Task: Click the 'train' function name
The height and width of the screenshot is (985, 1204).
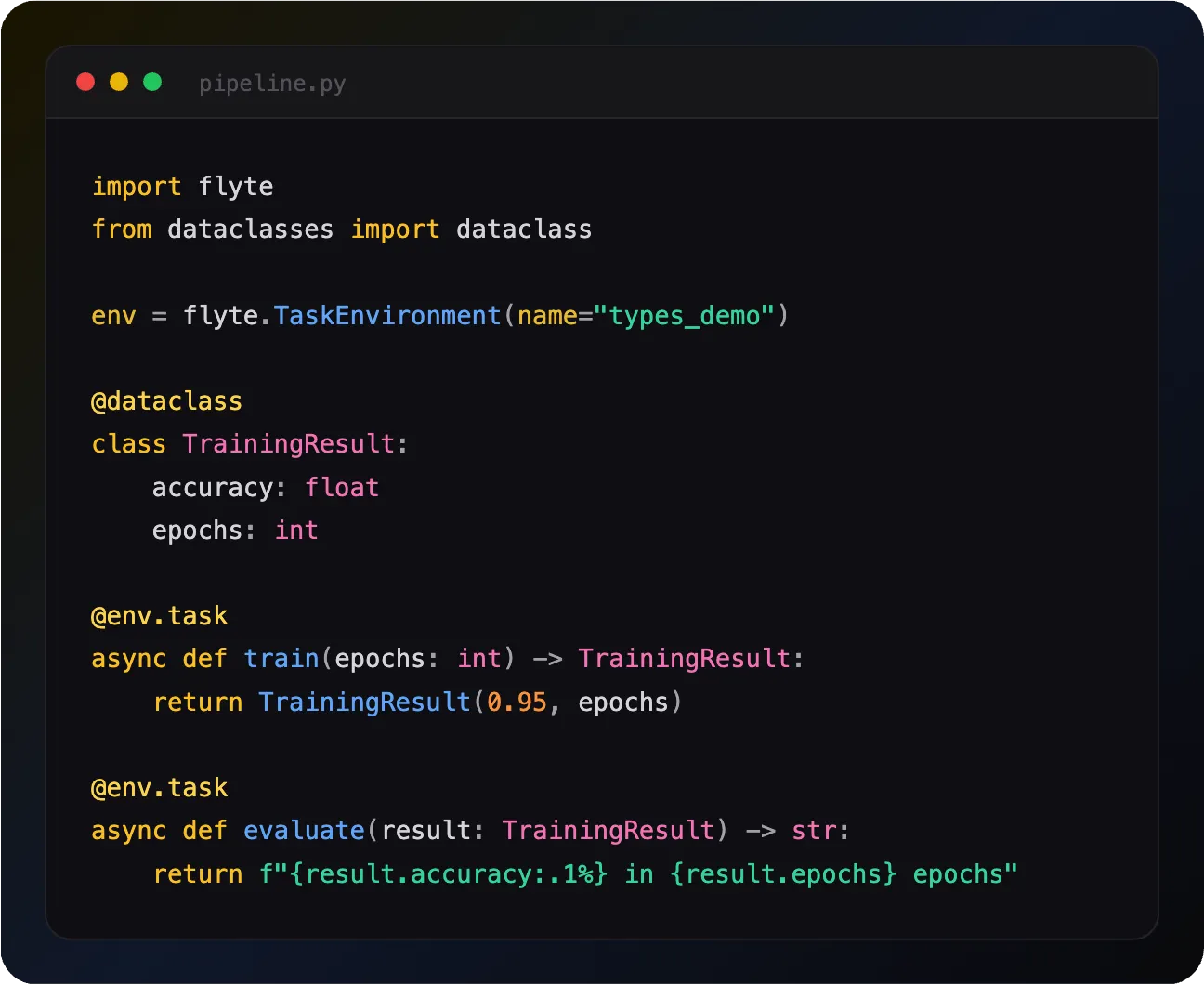Action: point(281,659)
